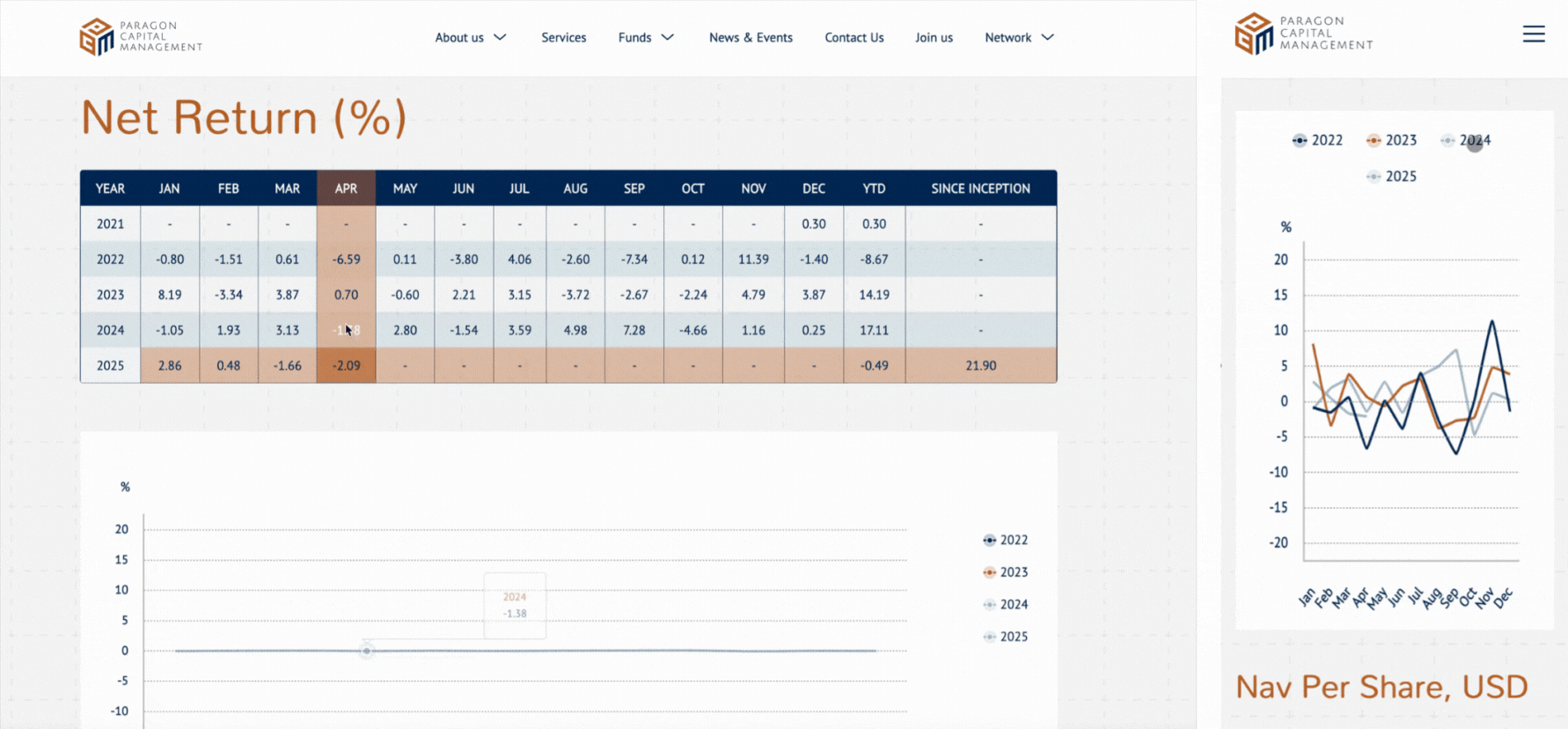Click the Paragon Capital Management logo in desktop header
Screen dimensions: 1568x729
141,37
